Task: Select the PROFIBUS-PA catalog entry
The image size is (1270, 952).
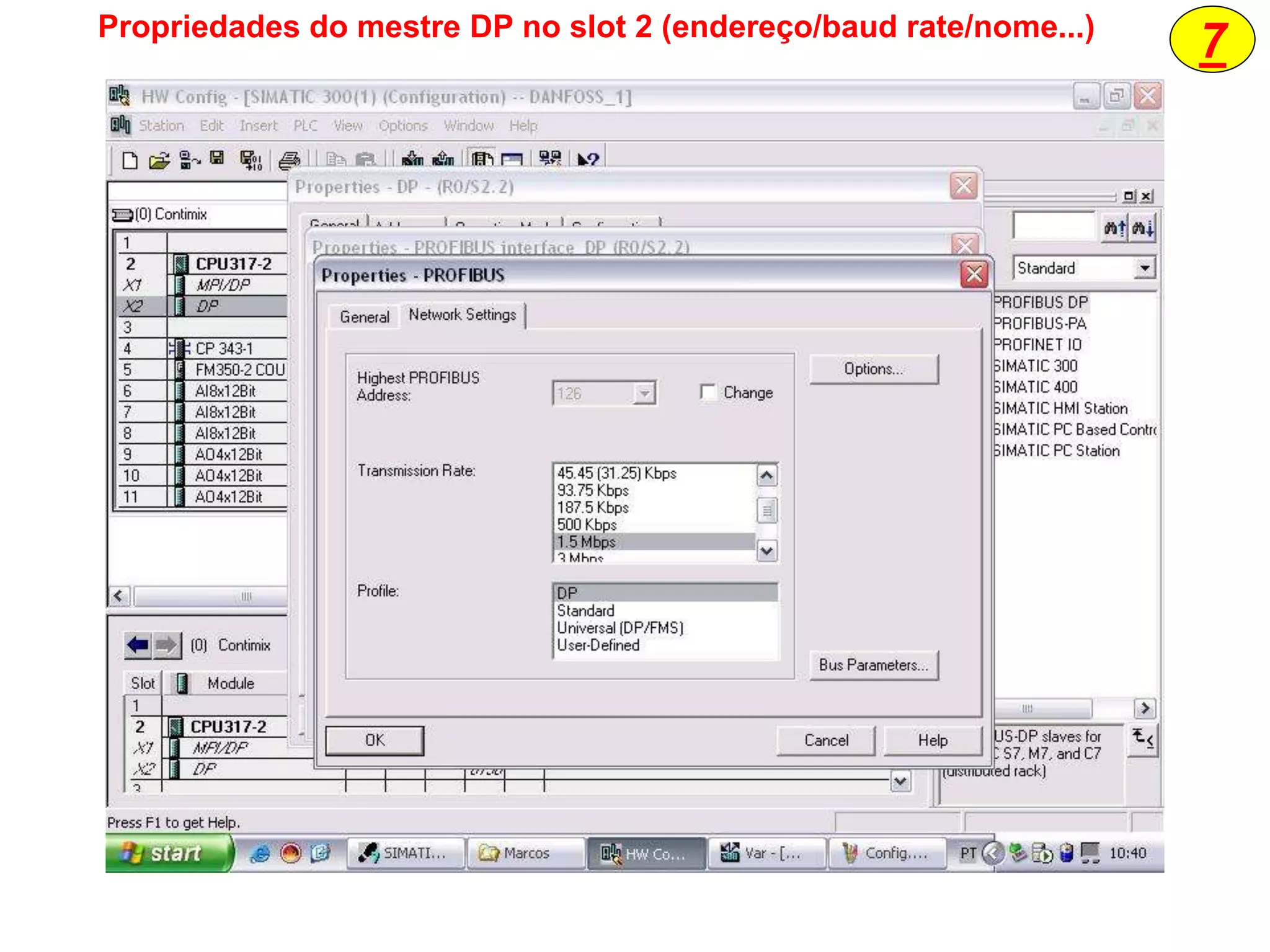Action: tap(1041, 324)
